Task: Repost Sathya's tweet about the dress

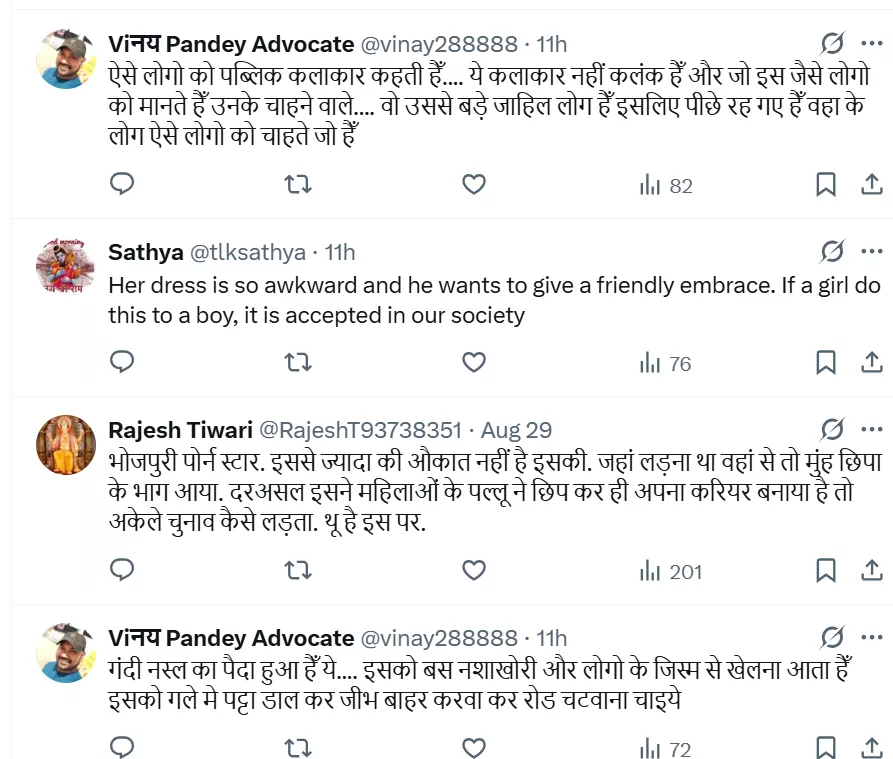Action: coord(298,362)
